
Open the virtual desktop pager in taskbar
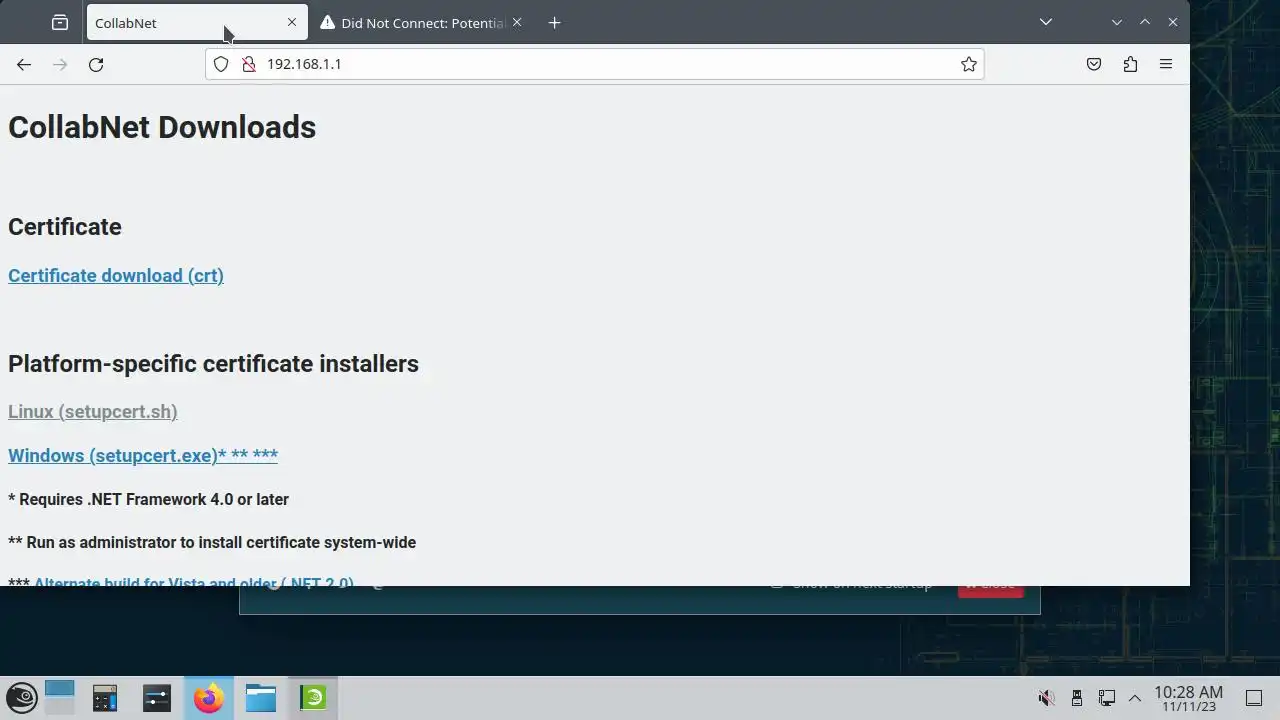click(x=60, y=698)
